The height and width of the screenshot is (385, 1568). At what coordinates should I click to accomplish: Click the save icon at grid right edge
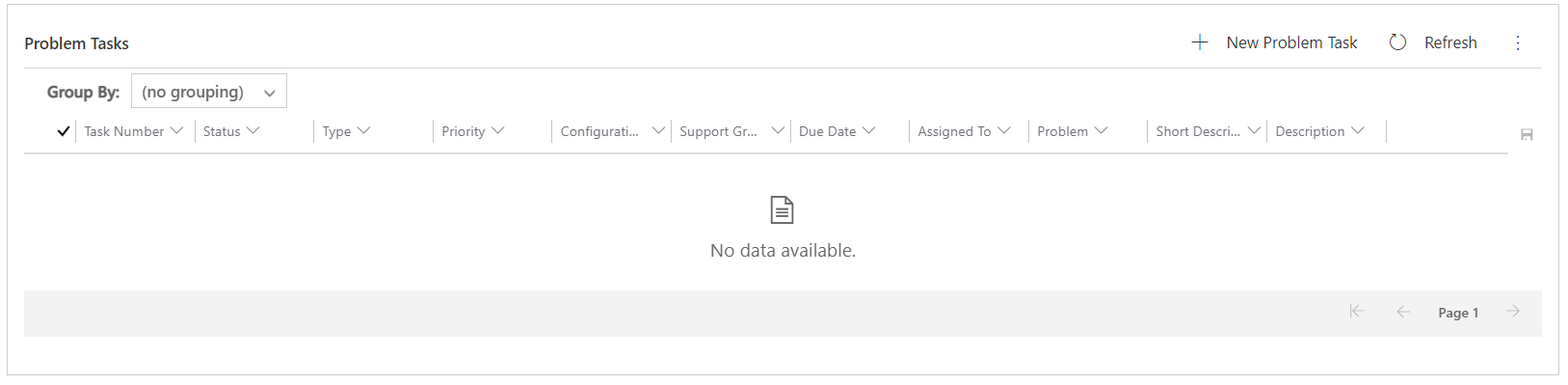(x=1527, y=135)
